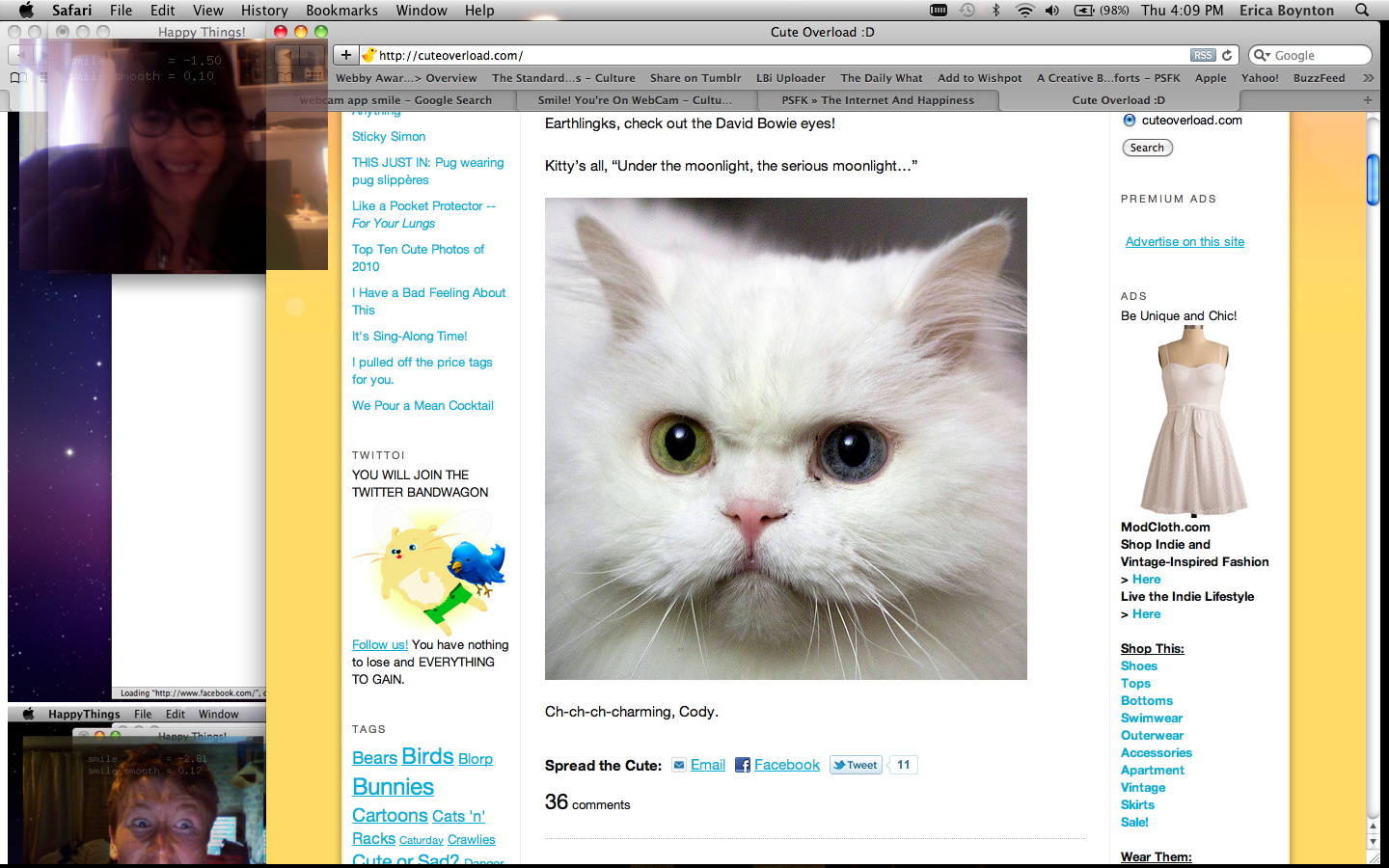The height and width of the screenshot is (868, 1389).
Task: Open We Pour a Mean Cocktail link
Action: pos(422,406)
